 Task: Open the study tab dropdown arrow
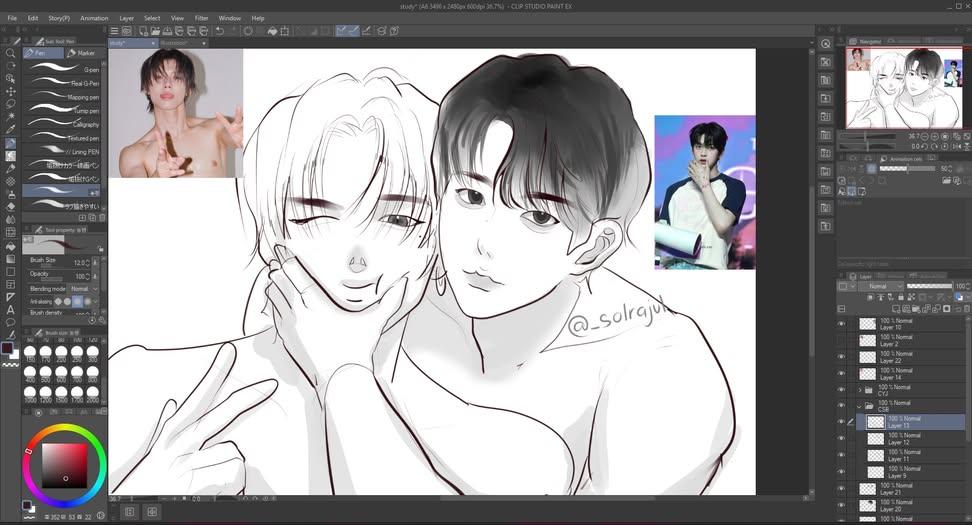point(153,43)
